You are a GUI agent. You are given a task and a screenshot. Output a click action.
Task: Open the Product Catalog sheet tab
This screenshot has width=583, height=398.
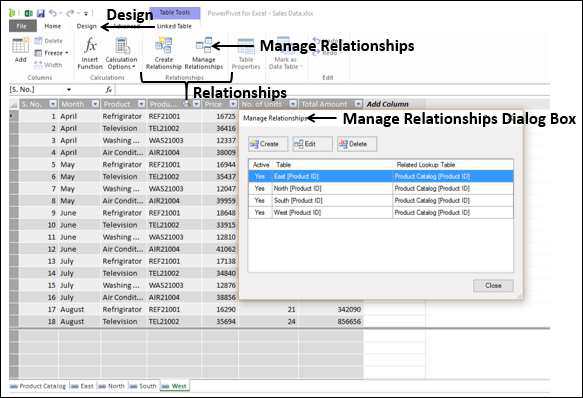(38, 386)
